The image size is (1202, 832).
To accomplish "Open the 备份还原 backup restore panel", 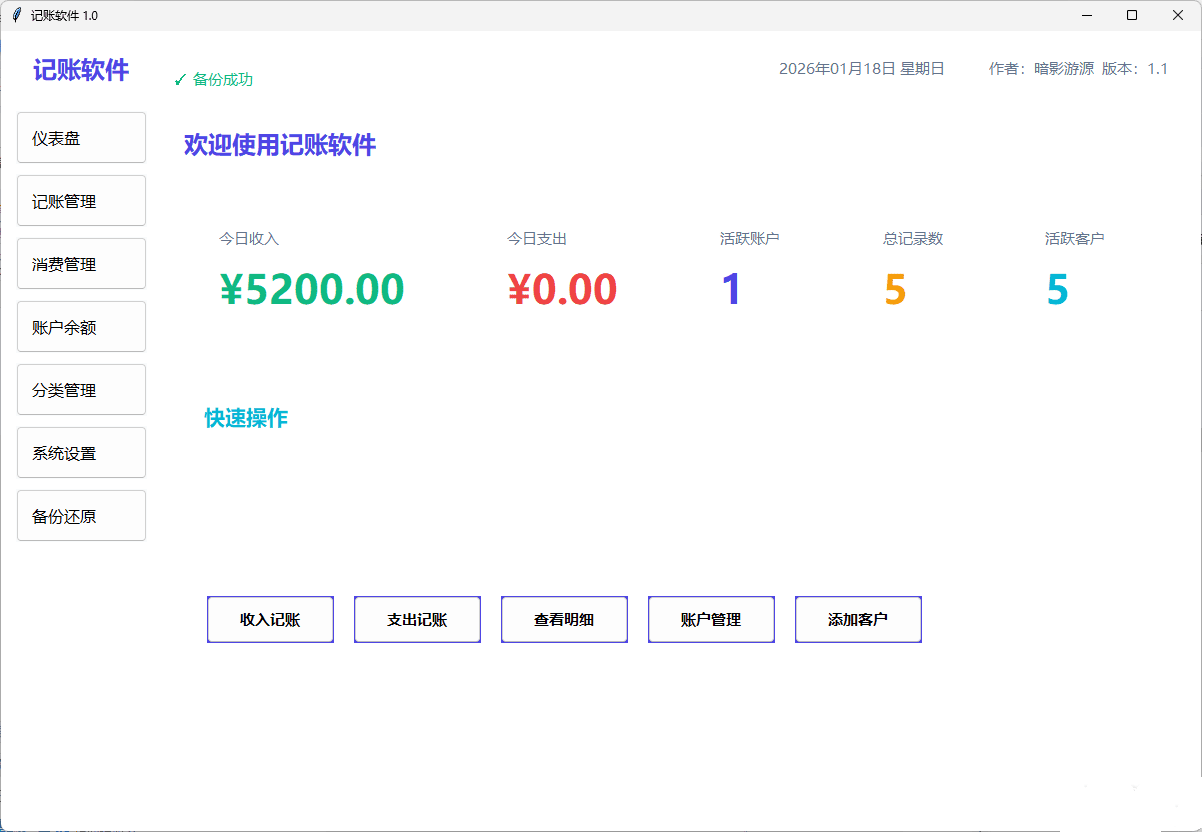I will pyautogui.click(x=81, y=515).
